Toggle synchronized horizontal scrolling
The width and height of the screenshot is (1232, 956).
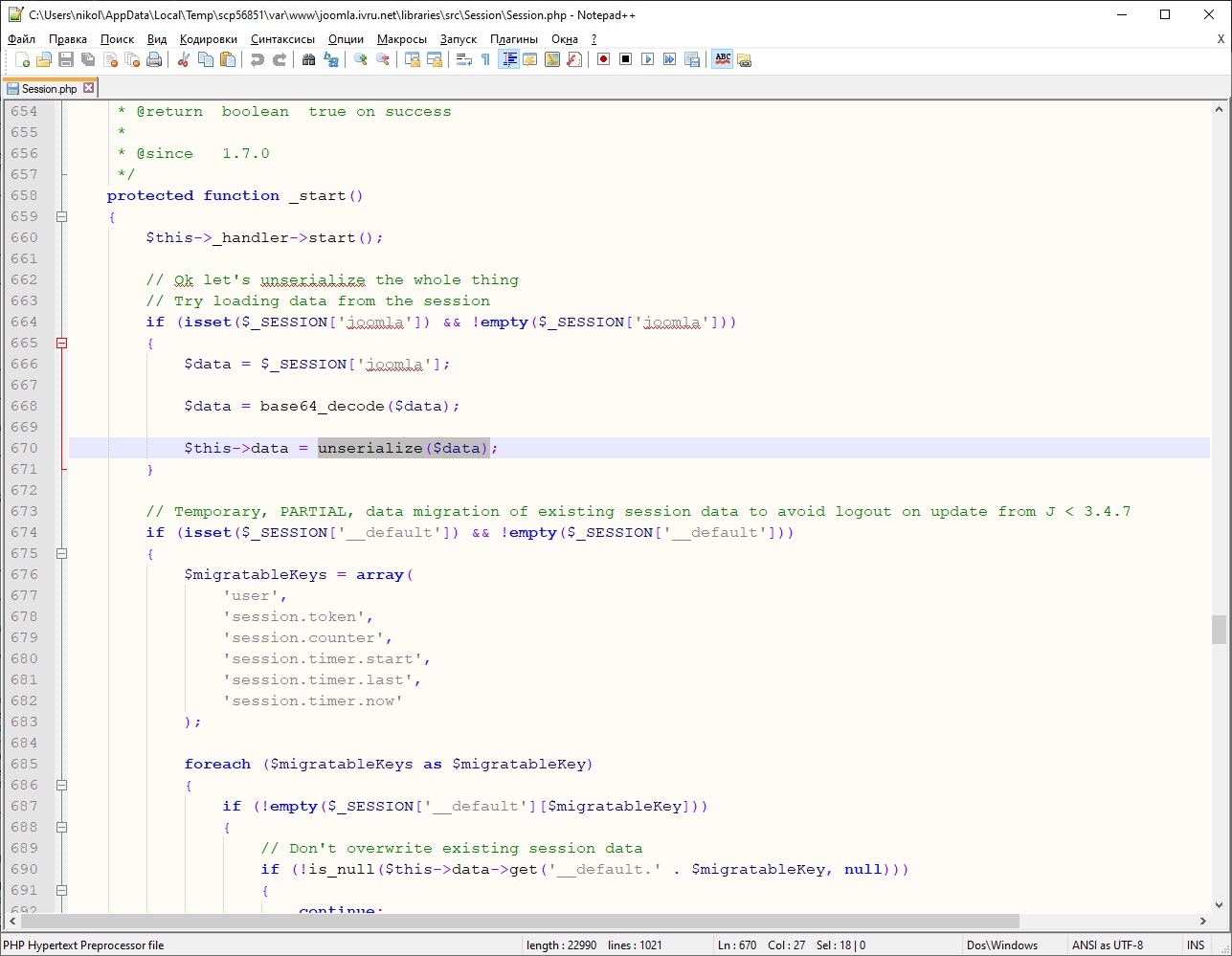pyautogui.click(x=434, y=60)
